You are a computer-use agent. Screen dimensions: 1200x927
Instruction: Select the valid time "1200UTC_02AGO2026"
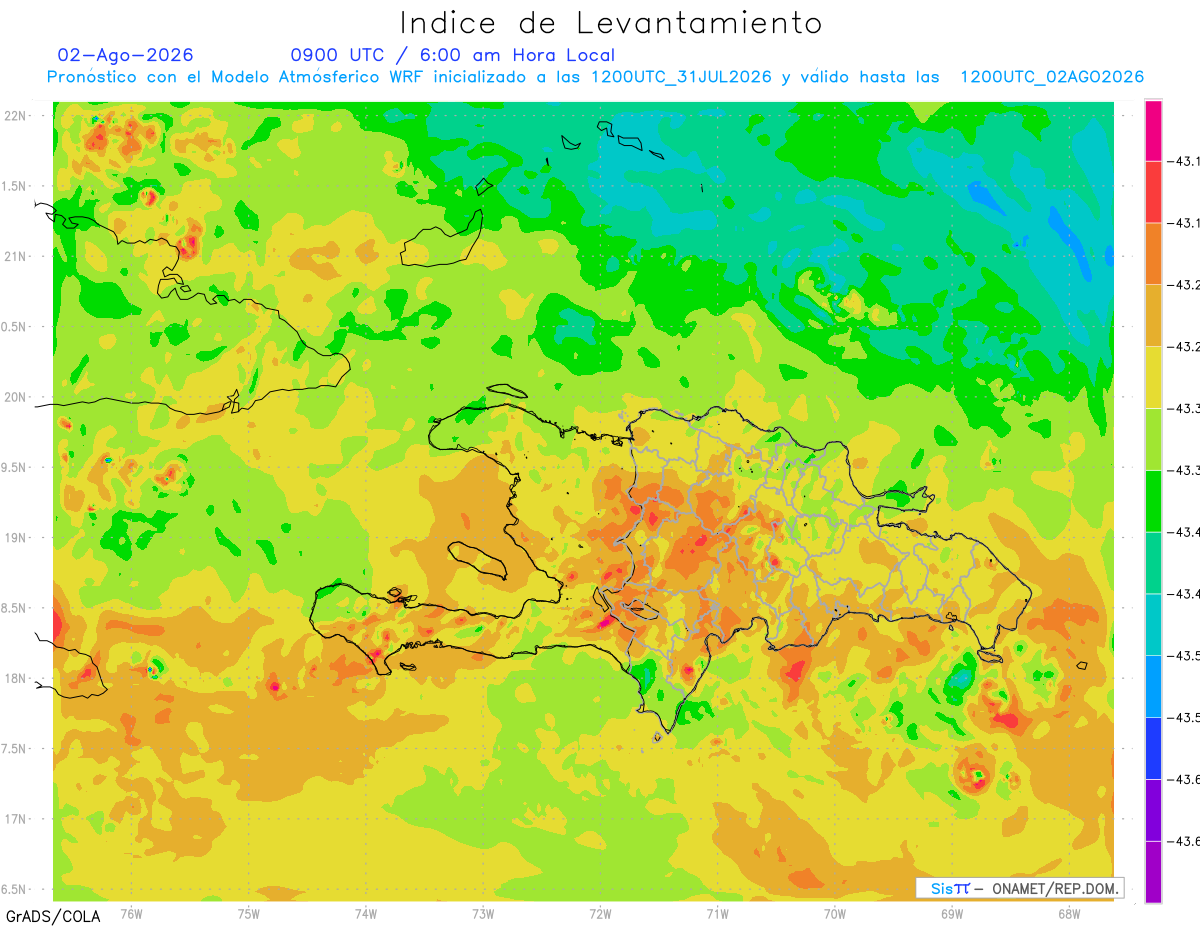1052,77
